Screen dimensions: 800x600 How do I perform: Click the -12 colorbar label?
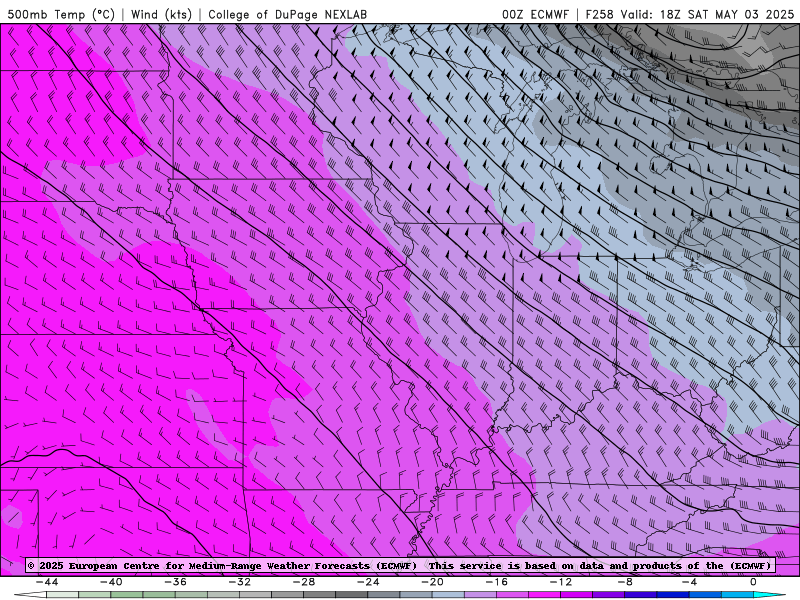pyautogui.click(x=561, y=582)
